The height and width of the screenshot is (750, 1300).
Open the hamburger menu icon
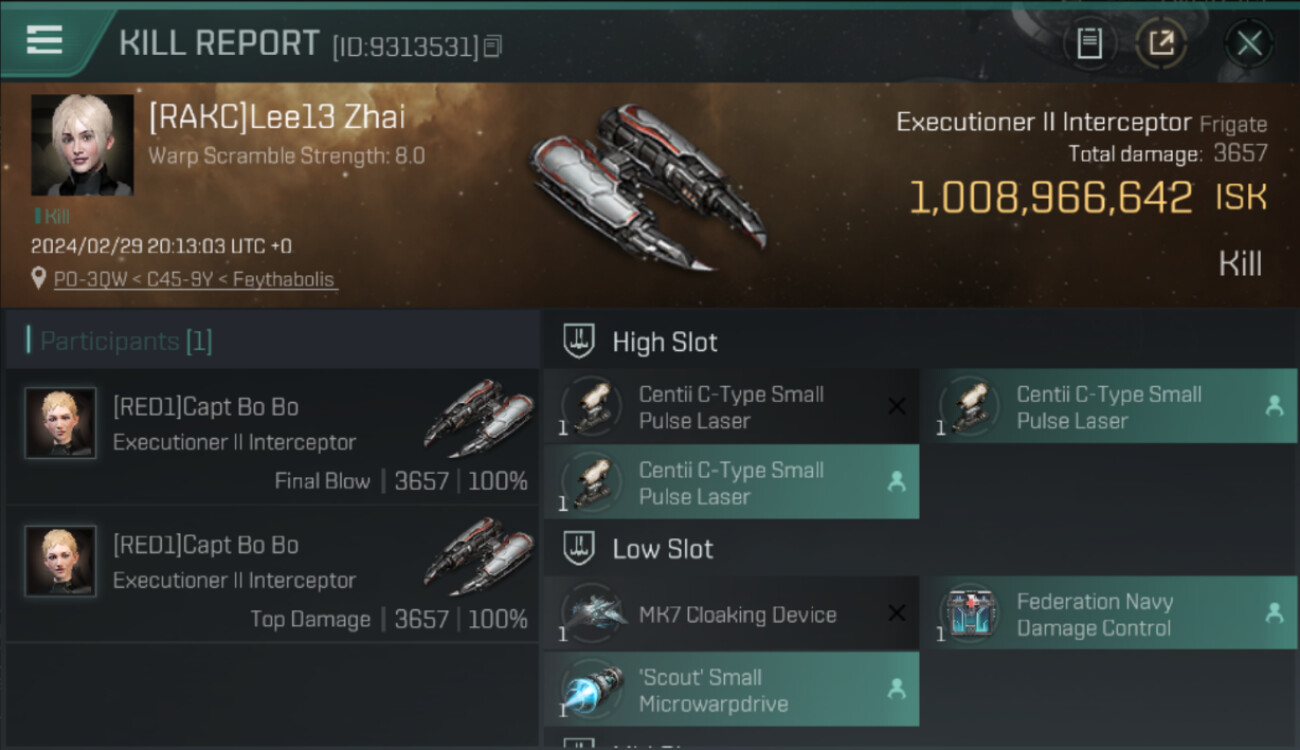(x=45, y=41)
